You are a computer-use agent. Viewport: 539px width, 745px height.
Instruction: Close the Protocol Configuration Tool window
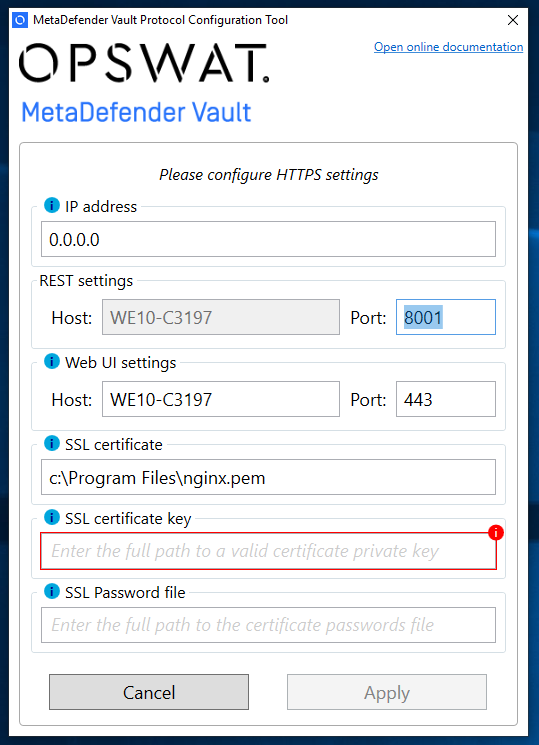pyautogui.click(x=513, y=20)
